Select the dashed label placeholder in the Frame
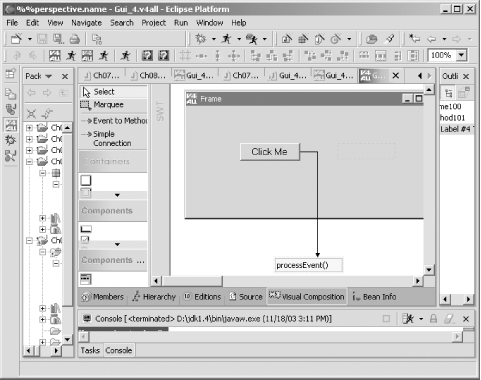Screen dimensions: 481x380 pyautogui.click(x=366, y=152)
